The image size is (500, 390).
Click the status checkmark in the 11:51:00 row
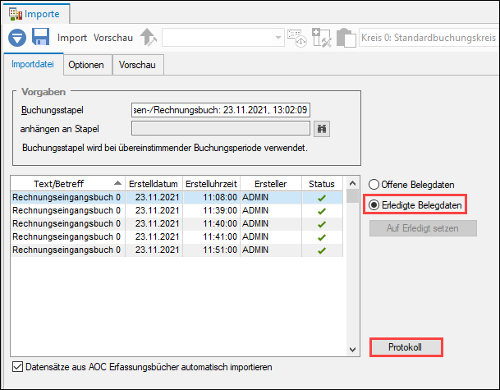tap(322, 250)
